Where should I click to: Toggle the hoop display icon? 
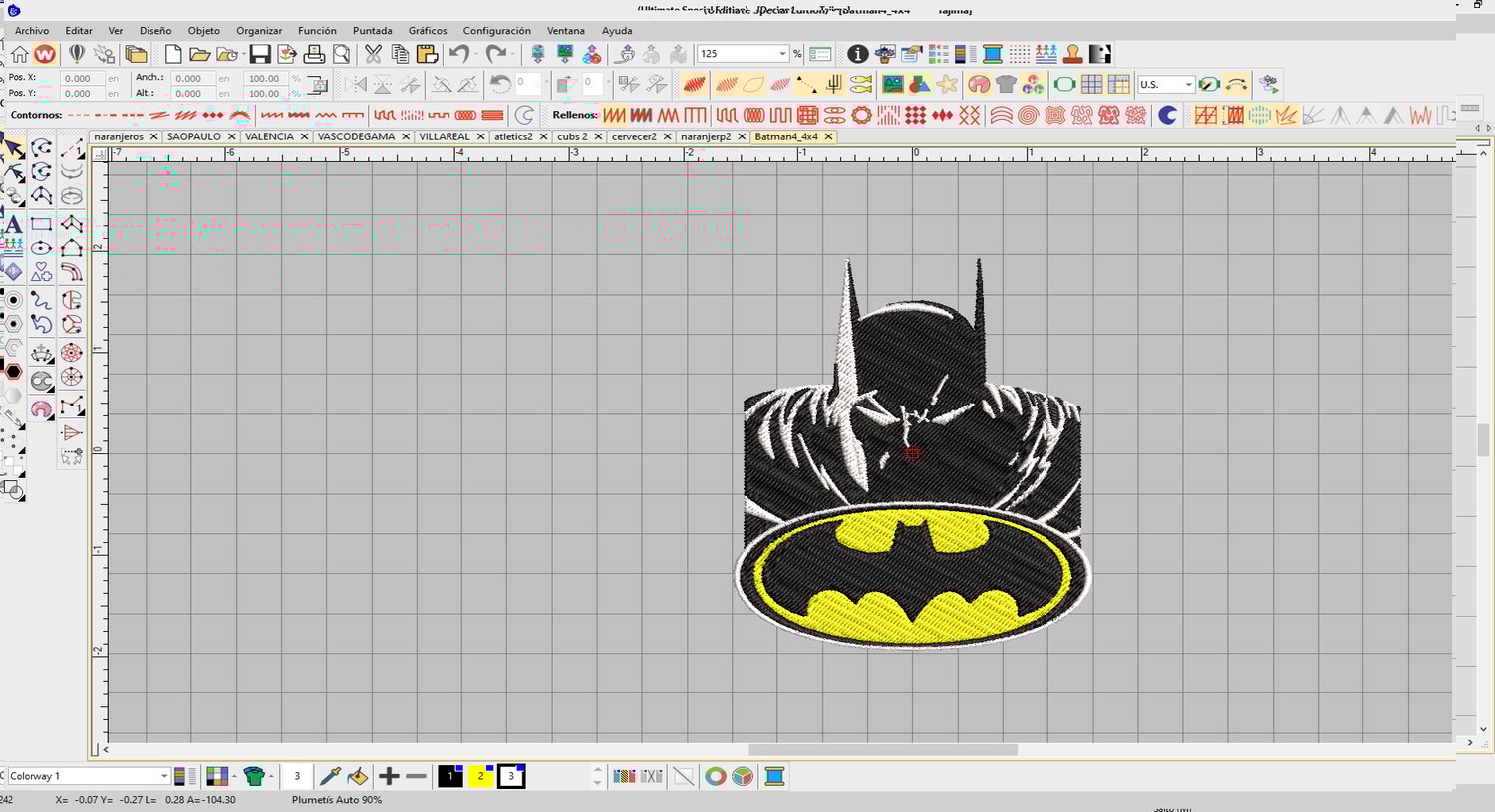(1064, 85)
